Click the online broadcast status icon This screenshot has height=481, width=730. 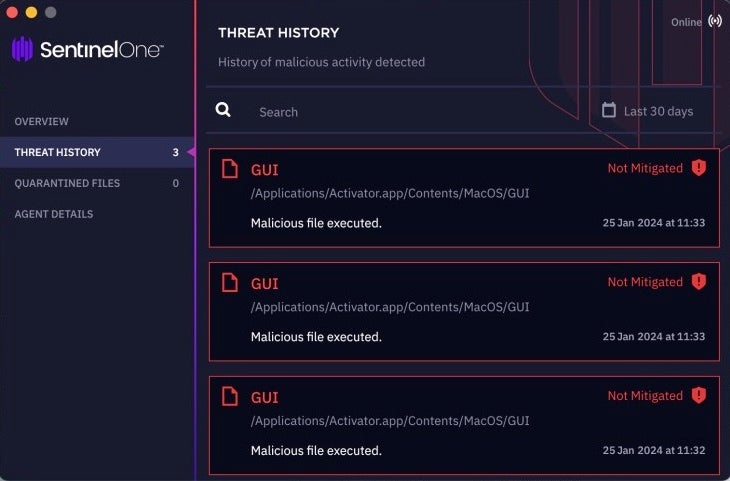point(714,21)
